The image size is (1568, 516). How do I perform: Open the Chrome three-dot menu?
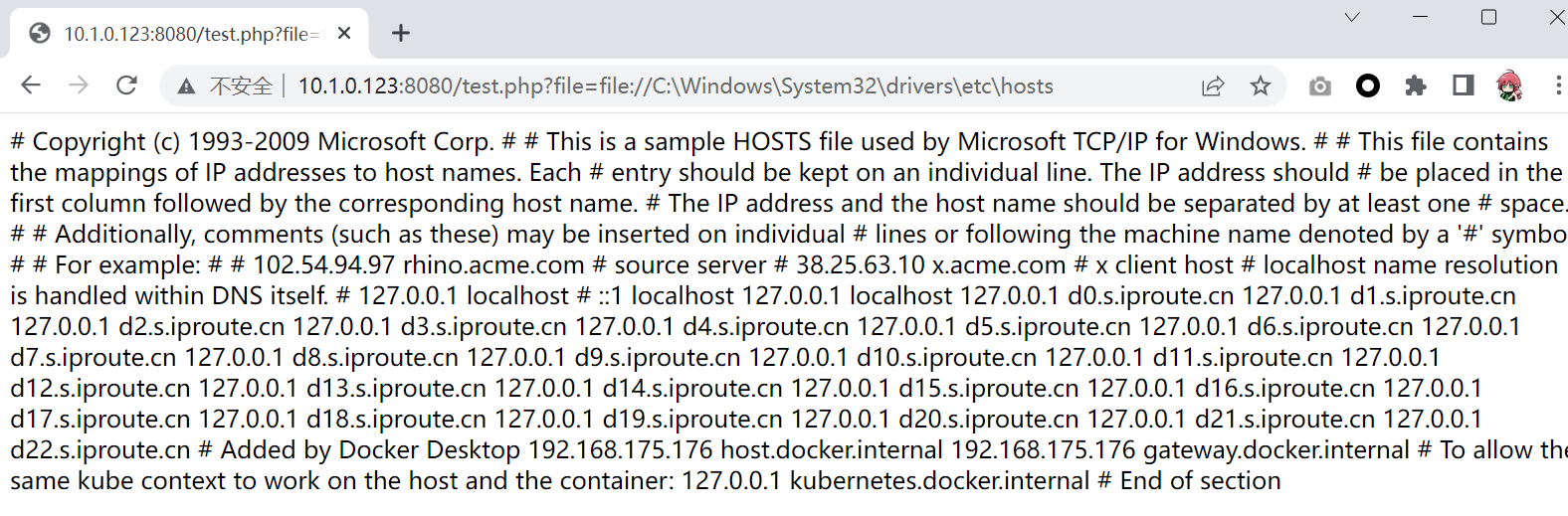coord(1558,86)
